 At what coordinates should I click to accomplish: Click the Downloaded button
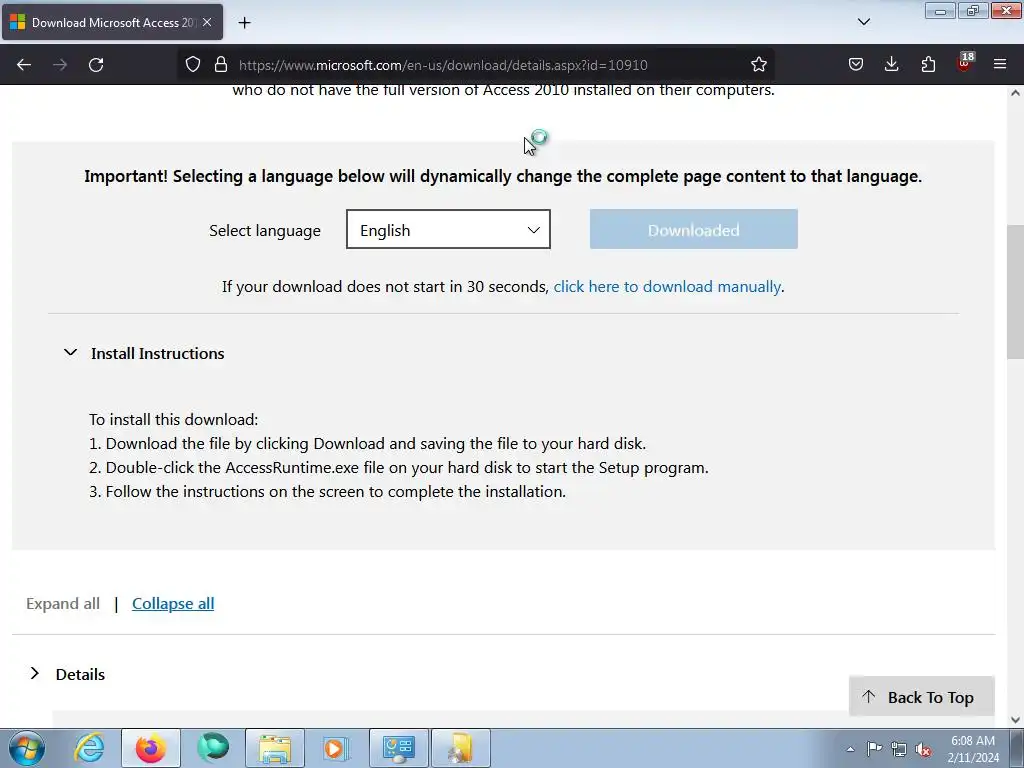click(x=694, y=229)
